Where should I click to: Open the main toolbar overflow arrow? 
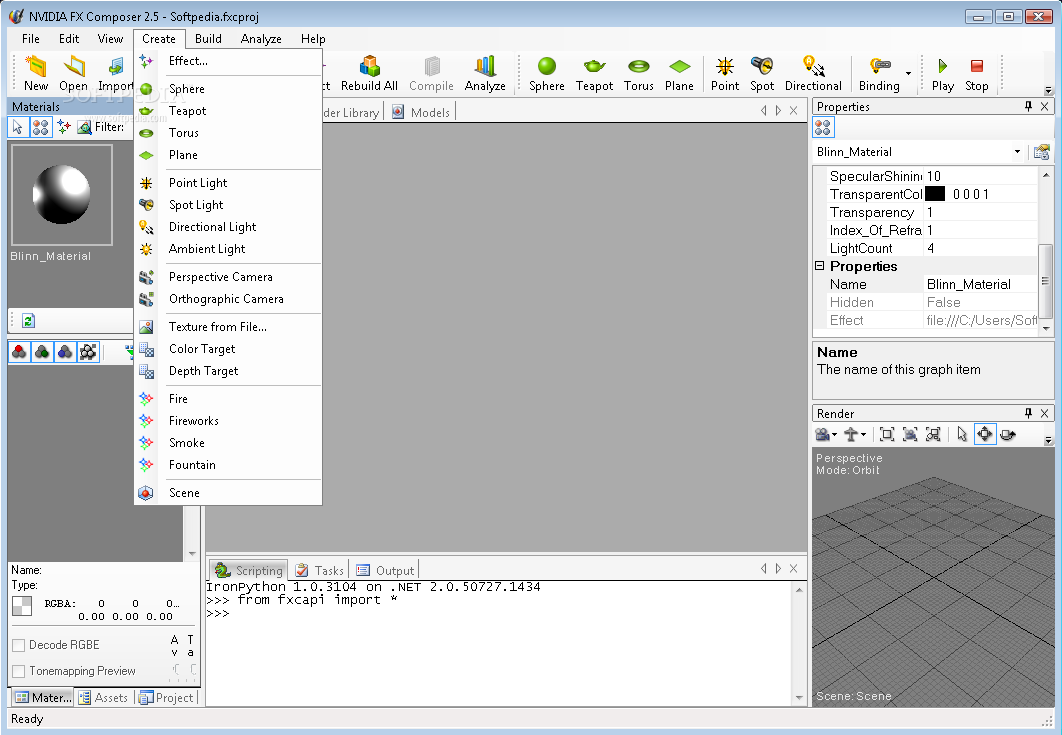tap(1048, 89)
